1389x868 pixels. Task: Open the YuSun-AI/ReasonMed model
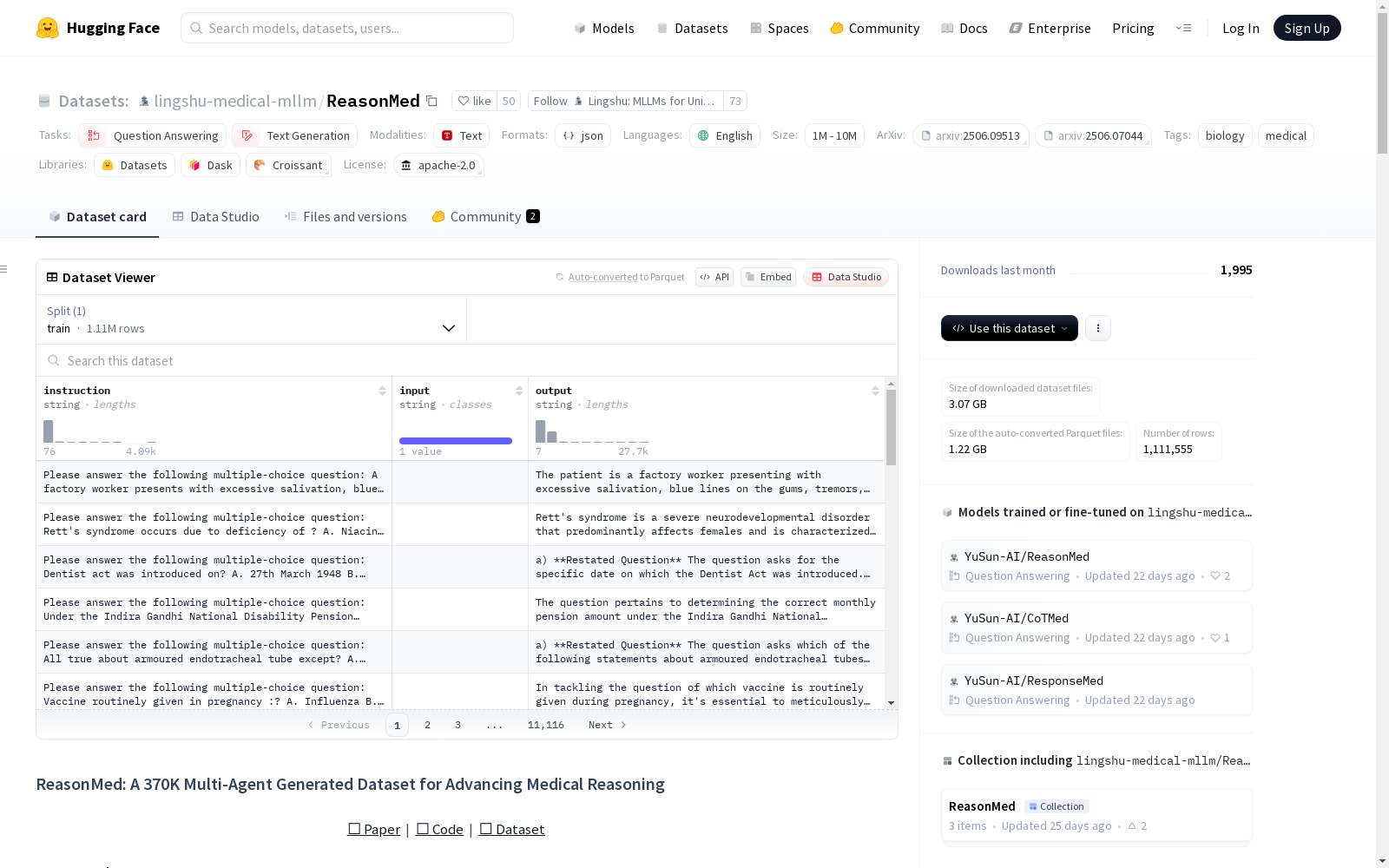coord(1096,566)
